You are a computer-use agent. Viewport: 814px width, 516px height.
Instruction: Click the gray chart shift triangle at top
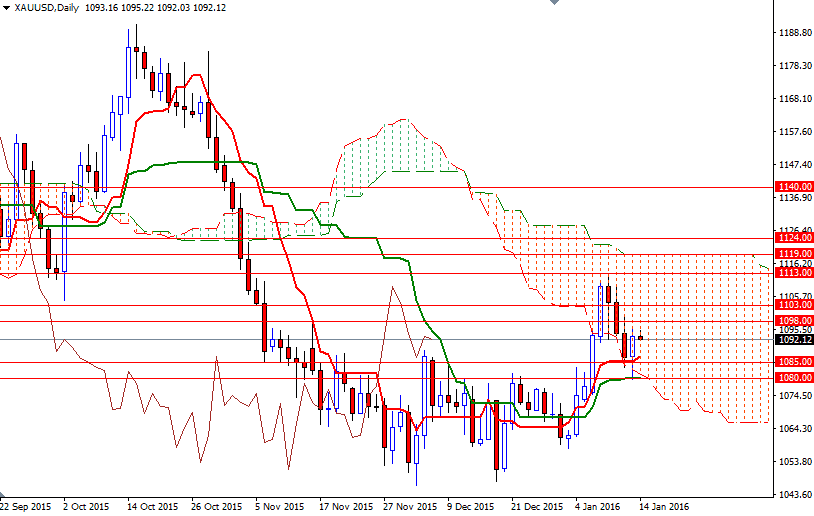(x=554, y=3)
